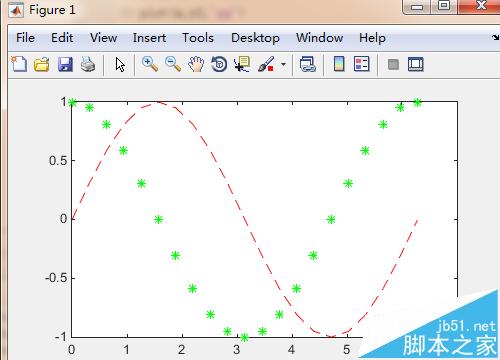The image size is (500, 360).
Task: Open the Window menu
Action: (319, 38)
